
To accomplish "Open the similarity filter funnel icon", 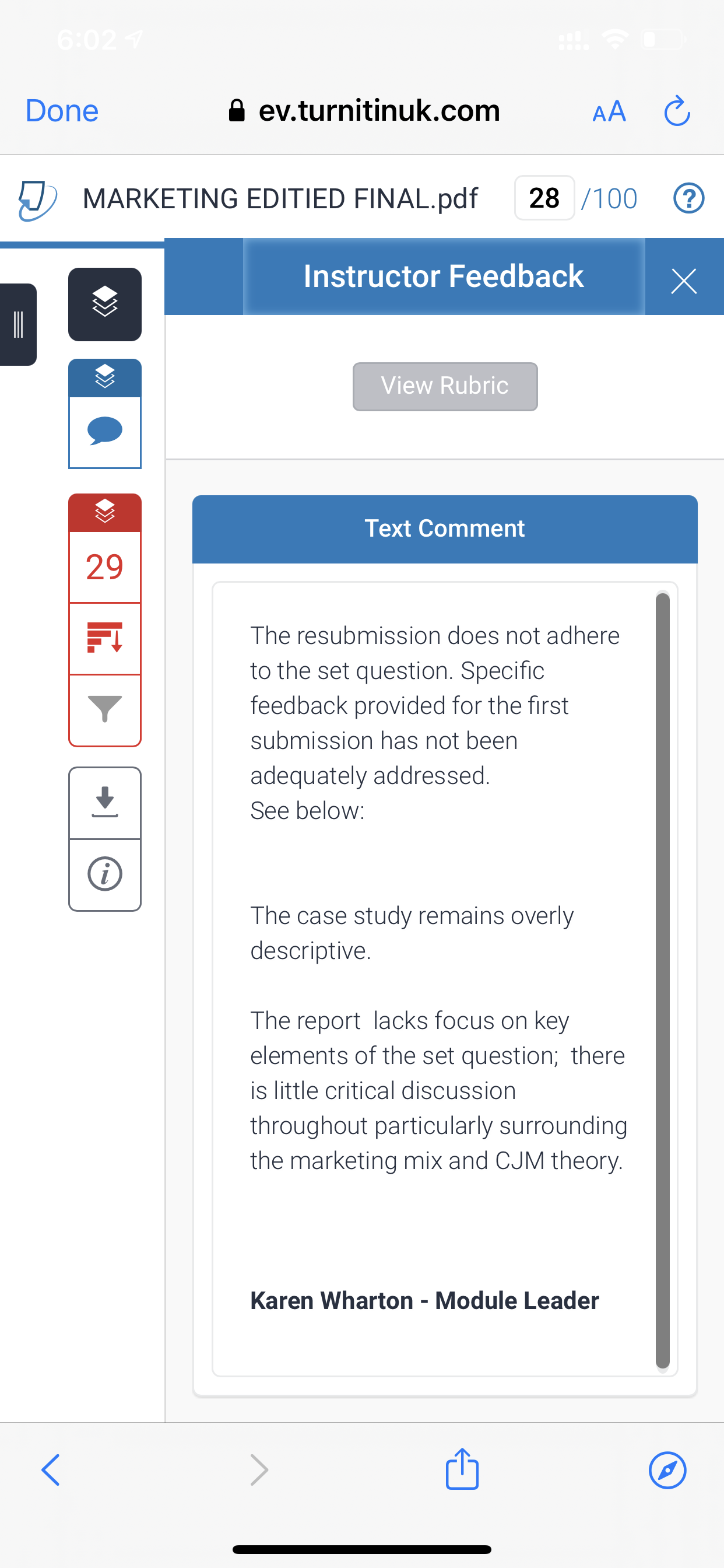I will click(x=105, y=710).
